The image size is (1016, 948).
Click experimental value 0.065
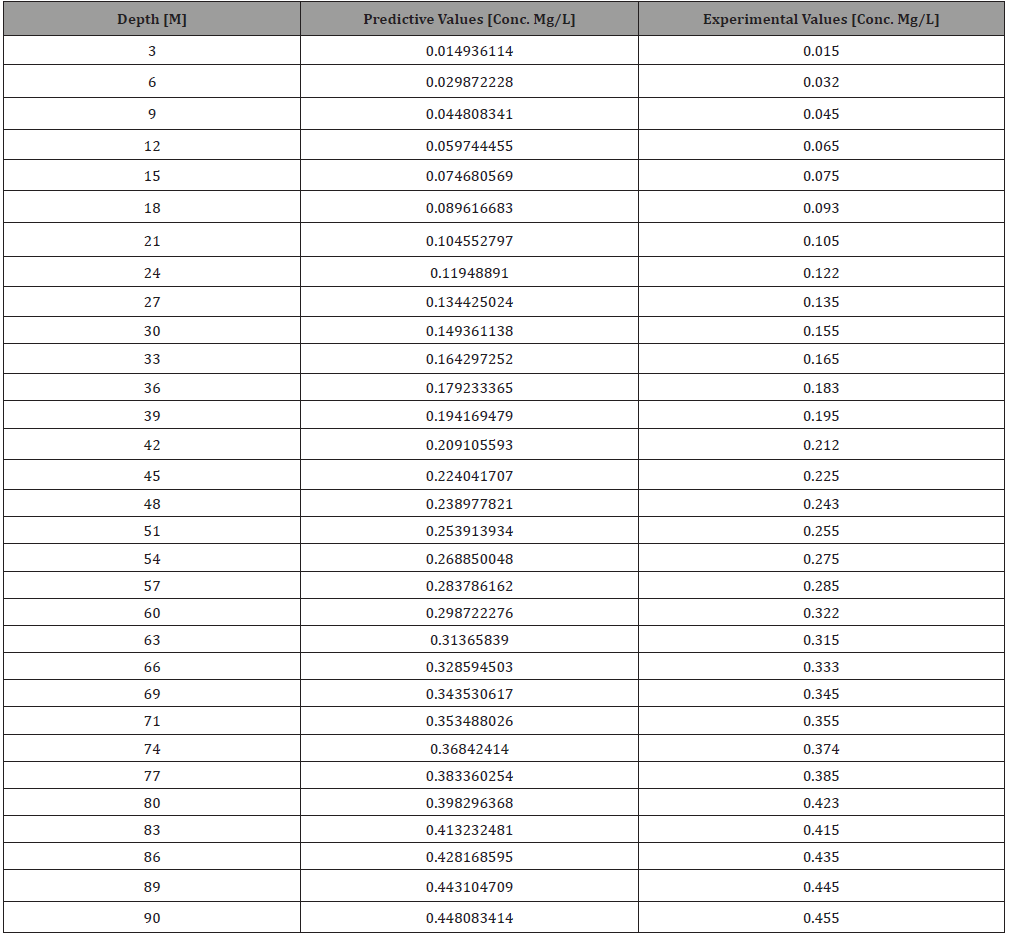click(821, 146)
